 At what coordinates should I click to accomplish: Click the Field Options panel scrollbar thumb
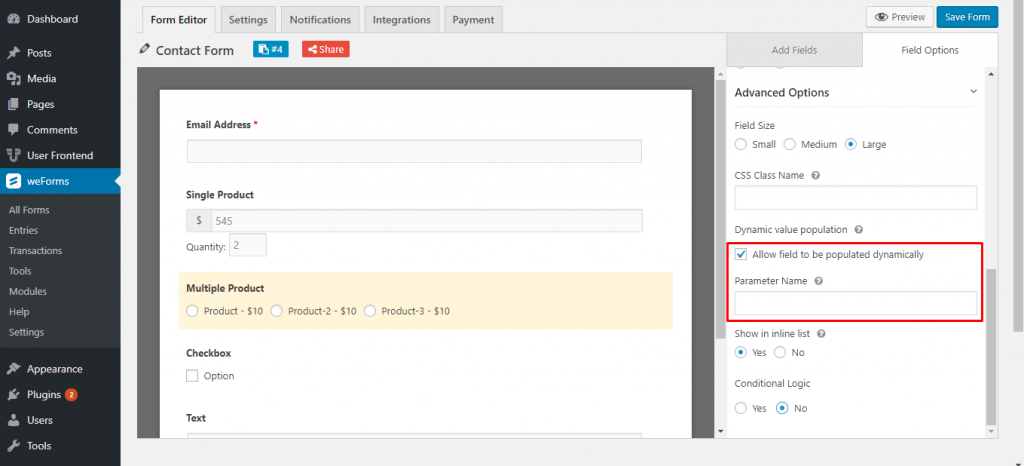click(x=991, y=345)
